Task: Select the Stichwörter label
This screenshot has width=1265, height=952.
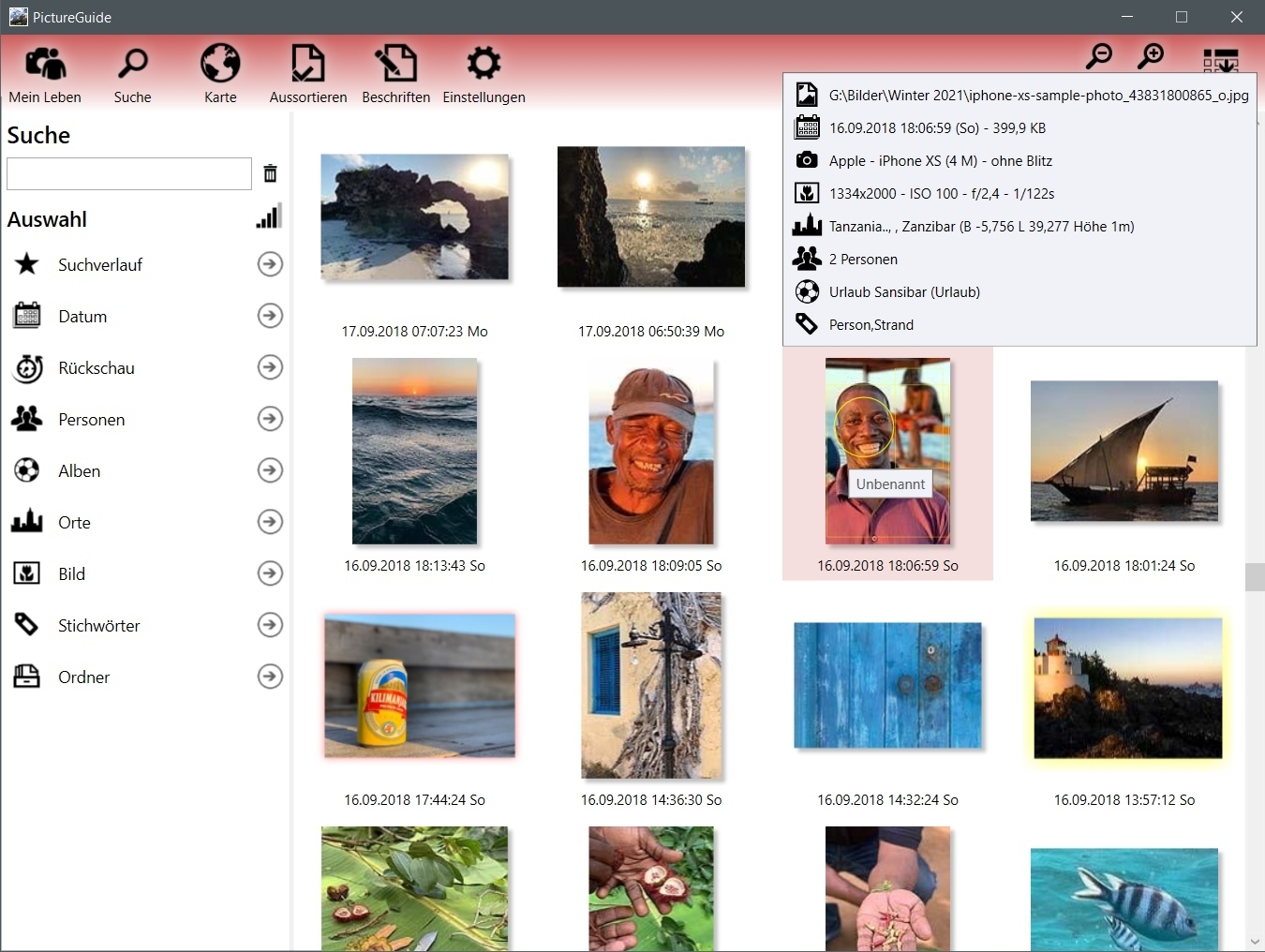Action: 99,626
